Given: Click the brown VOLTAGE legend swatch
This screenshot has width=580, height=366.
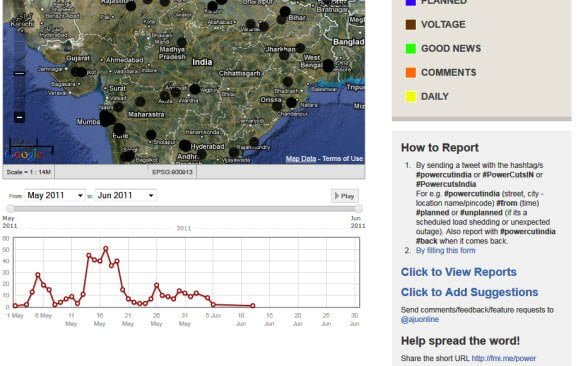Looking at the screenshot, I should (x=411, y=24).
